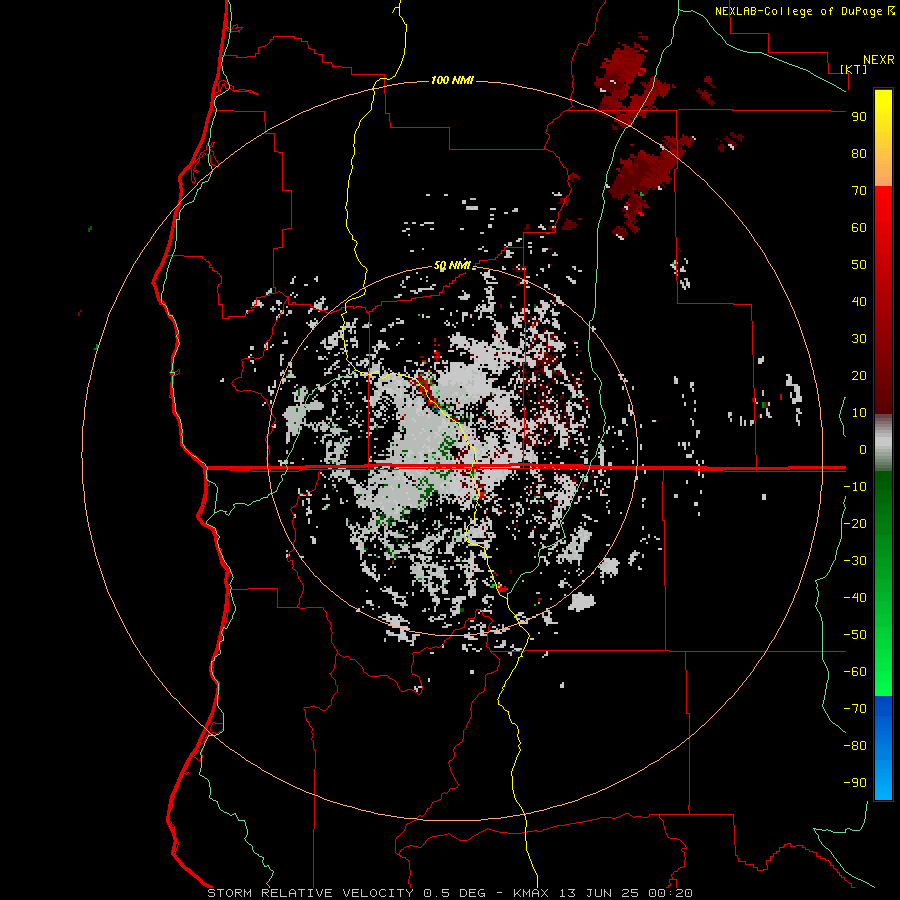Click the yellow-orange top segment of the color bar
The width and height of the screenshot is (900, 900).
[883, 138]
